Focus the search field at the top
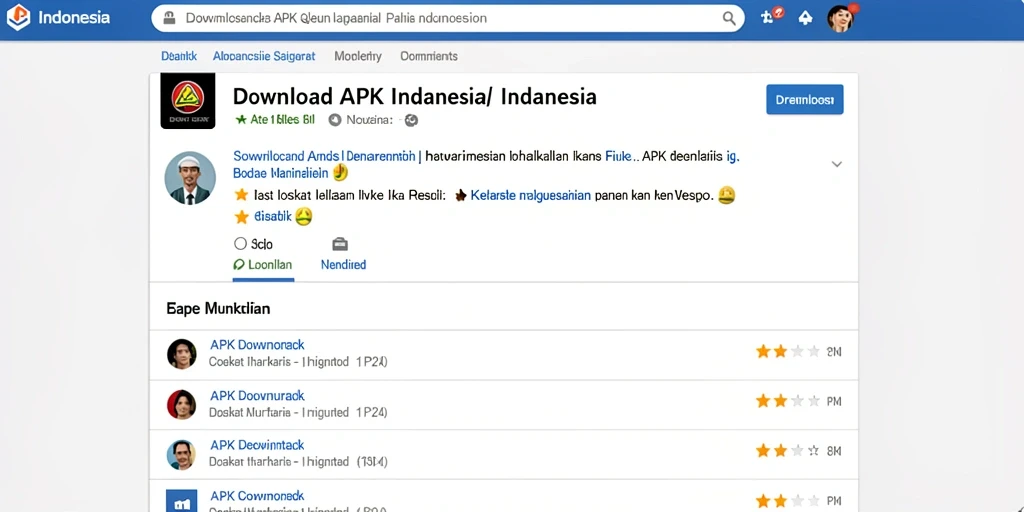Image resolution: width=1024 pixels, height=512 pixels. coord(448,18)
